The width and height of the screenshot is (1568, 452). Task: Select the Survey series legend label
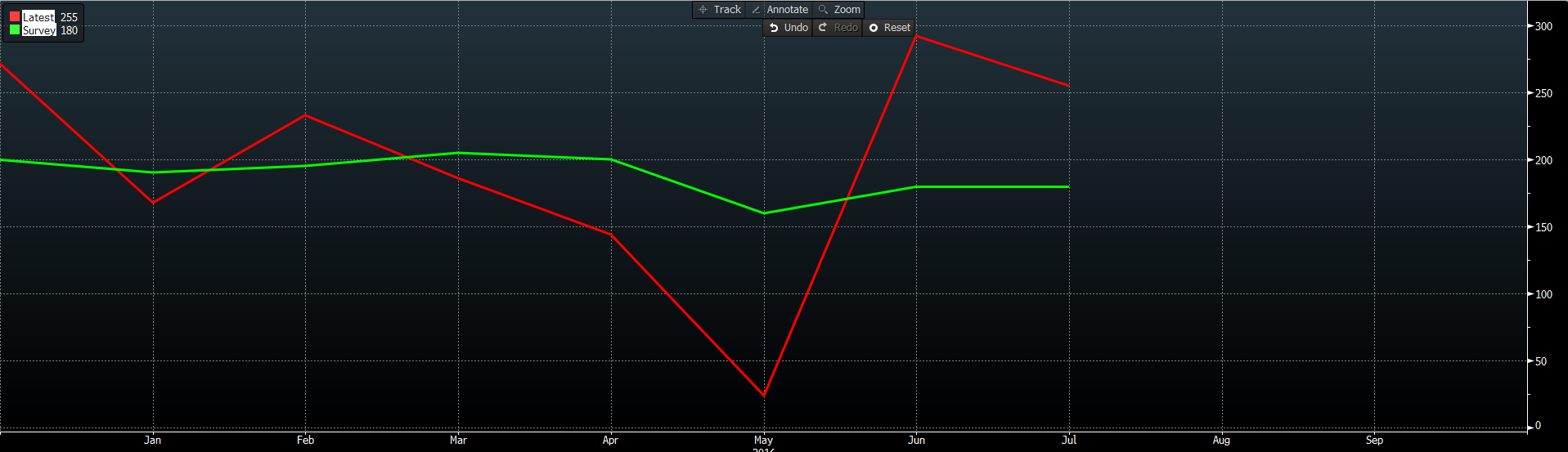click(x=39, y=30)
